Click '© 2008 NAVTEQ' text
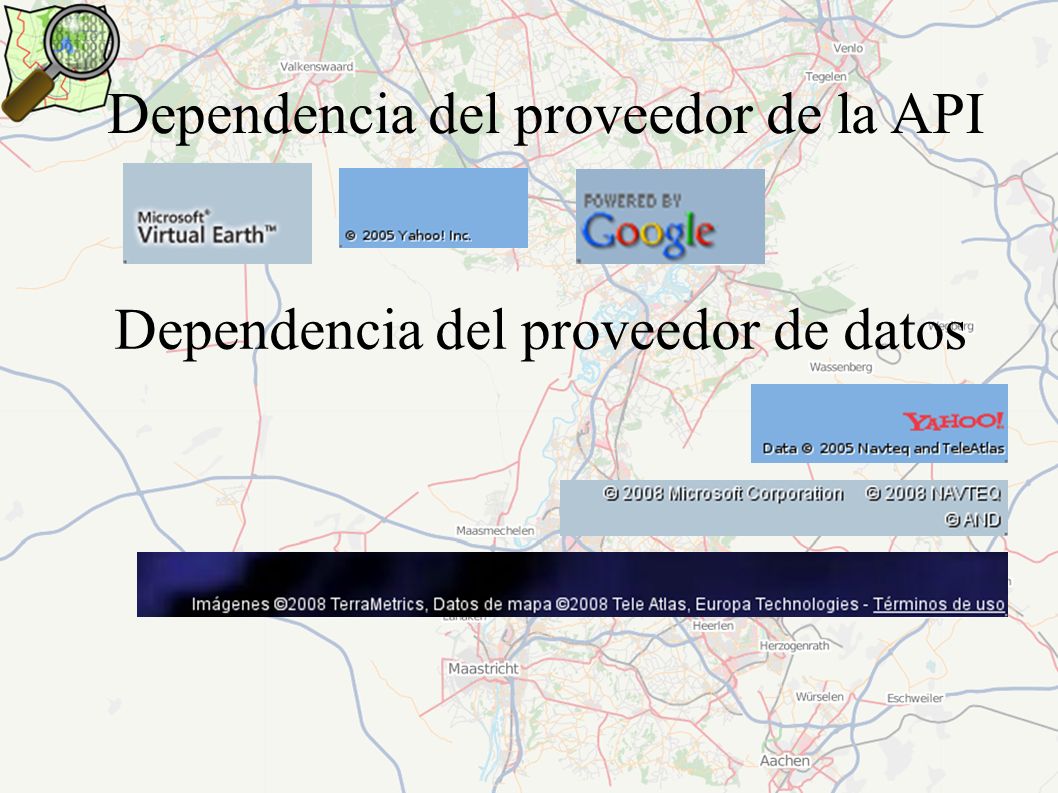The width and height of the screenshot is (1058, 793). pyautogui.click(x=933, y=494)
